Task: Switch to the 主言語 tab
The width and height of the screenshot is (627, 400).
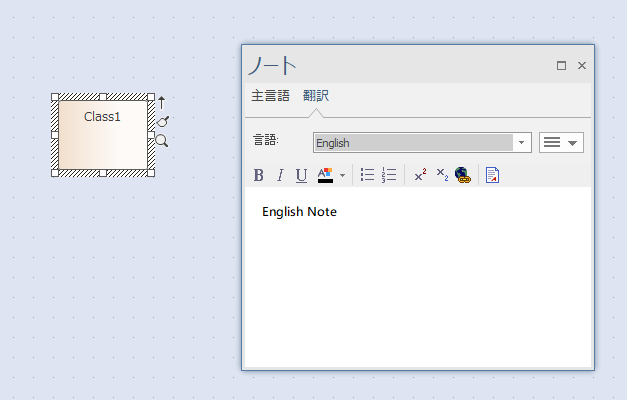Action: click(x=270, y=96)
